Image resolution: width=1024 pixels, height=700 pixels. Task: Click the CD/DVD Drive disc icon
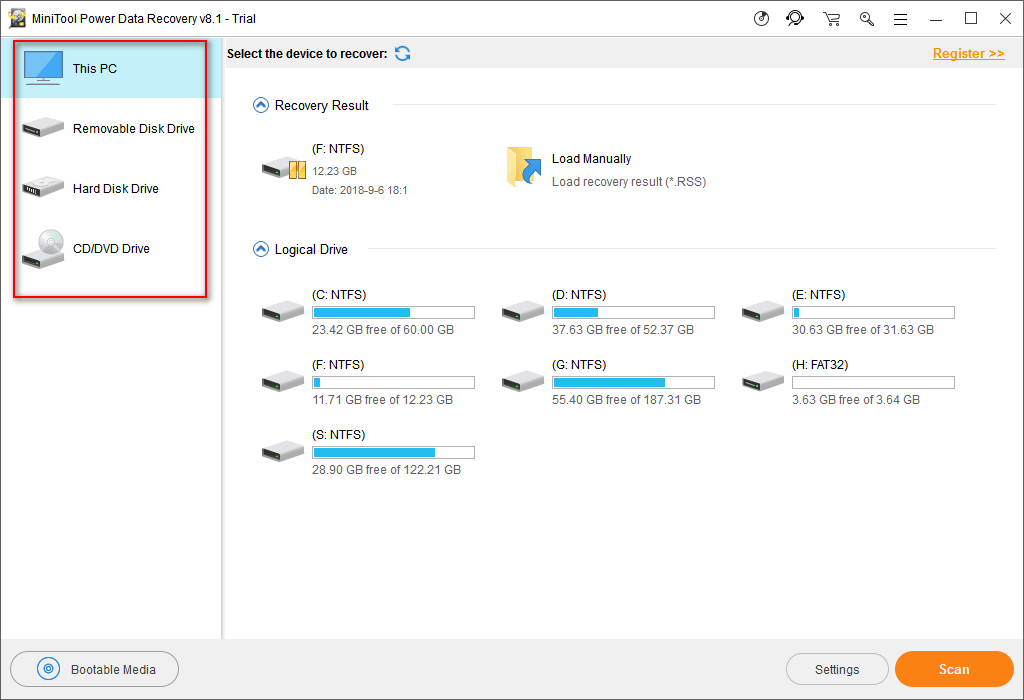click(x=43, y=249)
